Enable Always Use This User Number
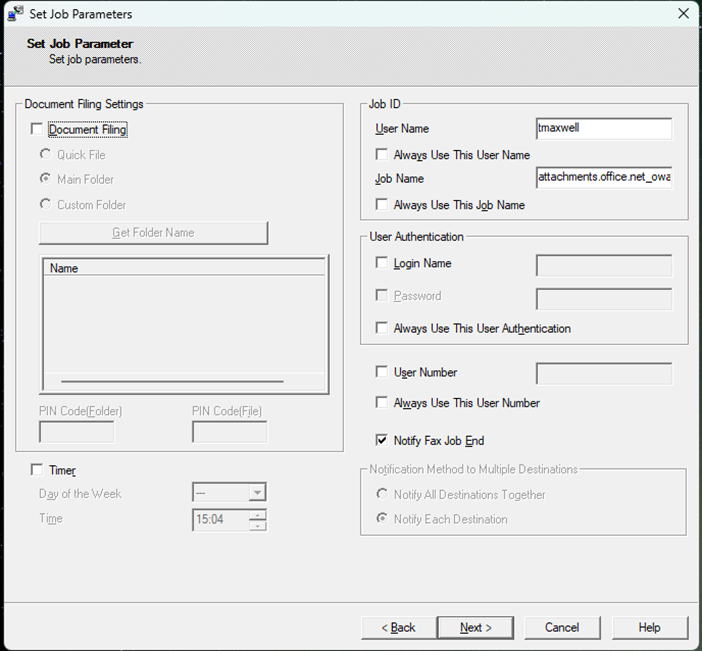This screenshot has height=651, width=702. 382,403
